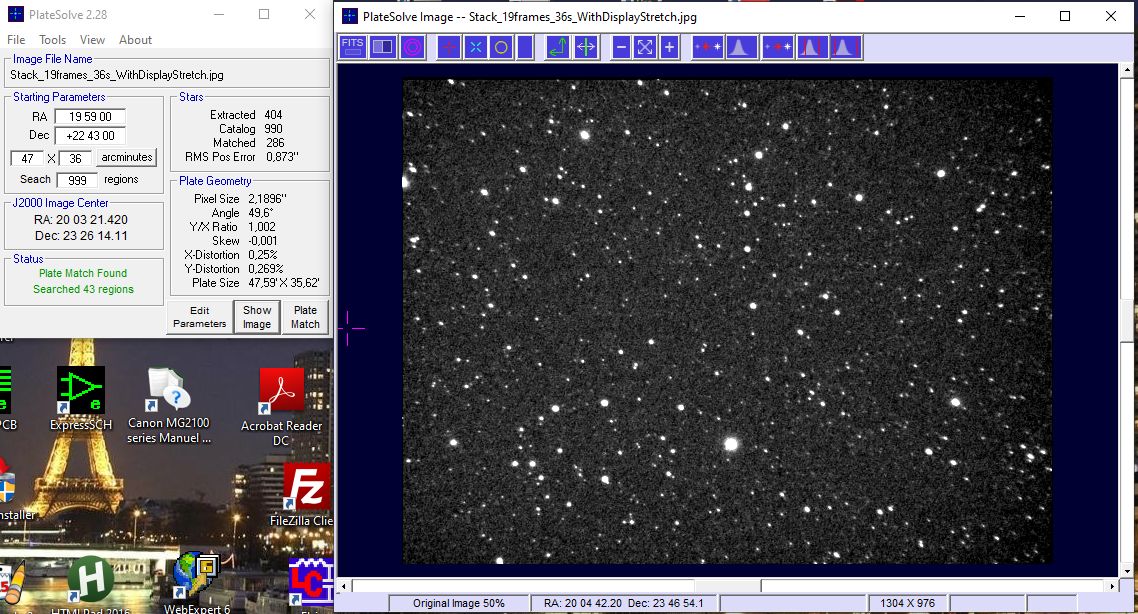Select the yellow circle marker icon

point(501,47)
